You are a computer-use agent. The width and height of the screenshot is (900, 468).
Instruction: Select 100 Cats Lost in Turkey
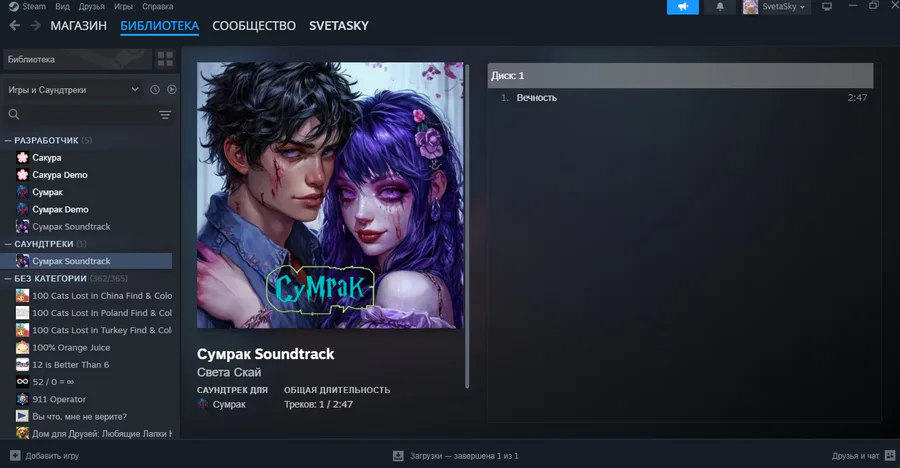coord(102,330)
